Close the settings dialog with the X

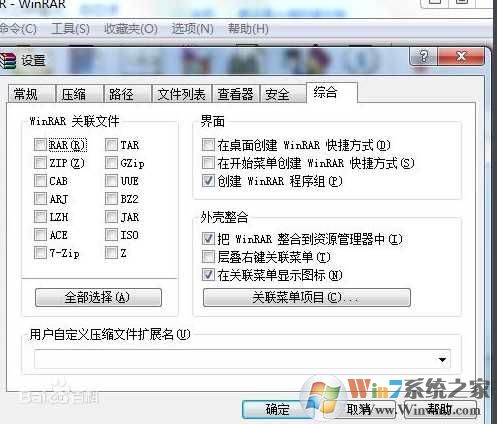point(461,56)
